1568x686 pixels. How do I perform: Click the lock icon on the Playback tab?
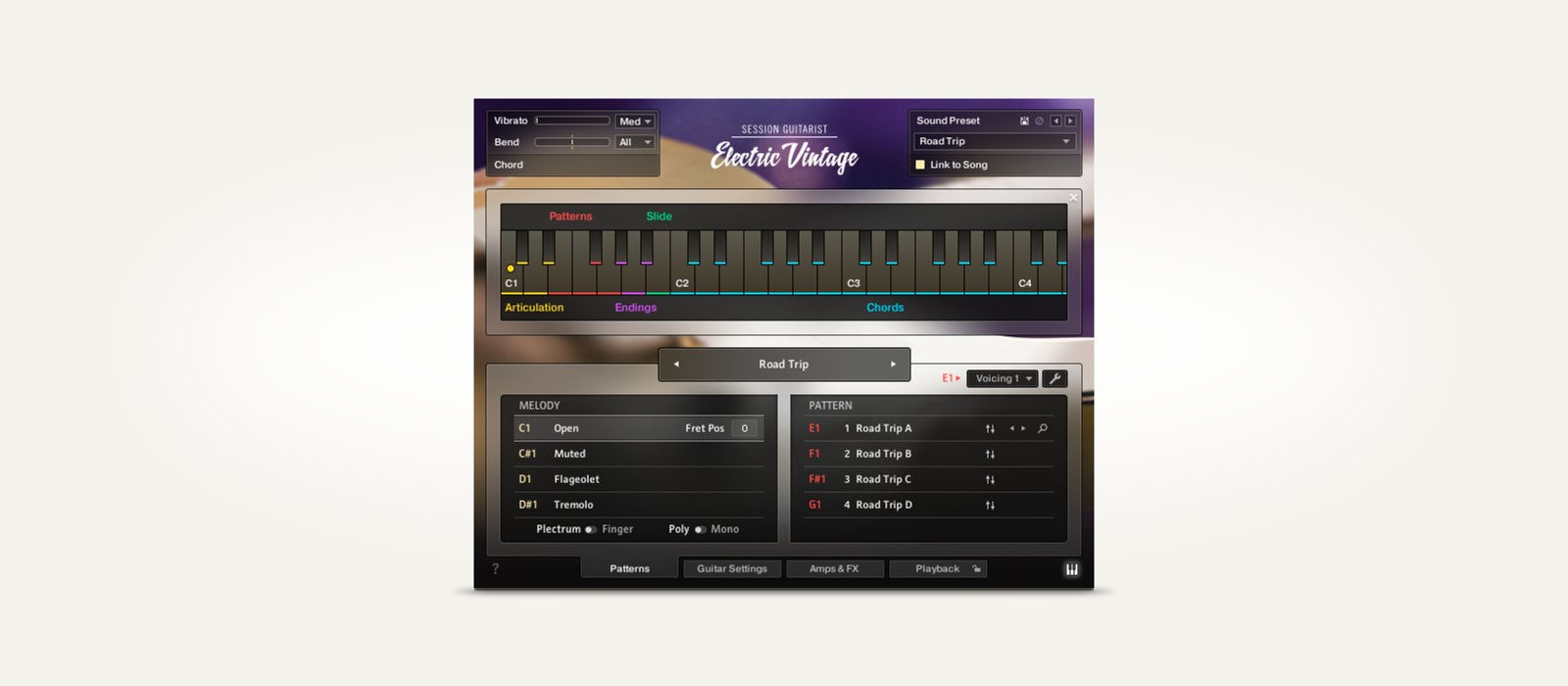click(976, 569)
